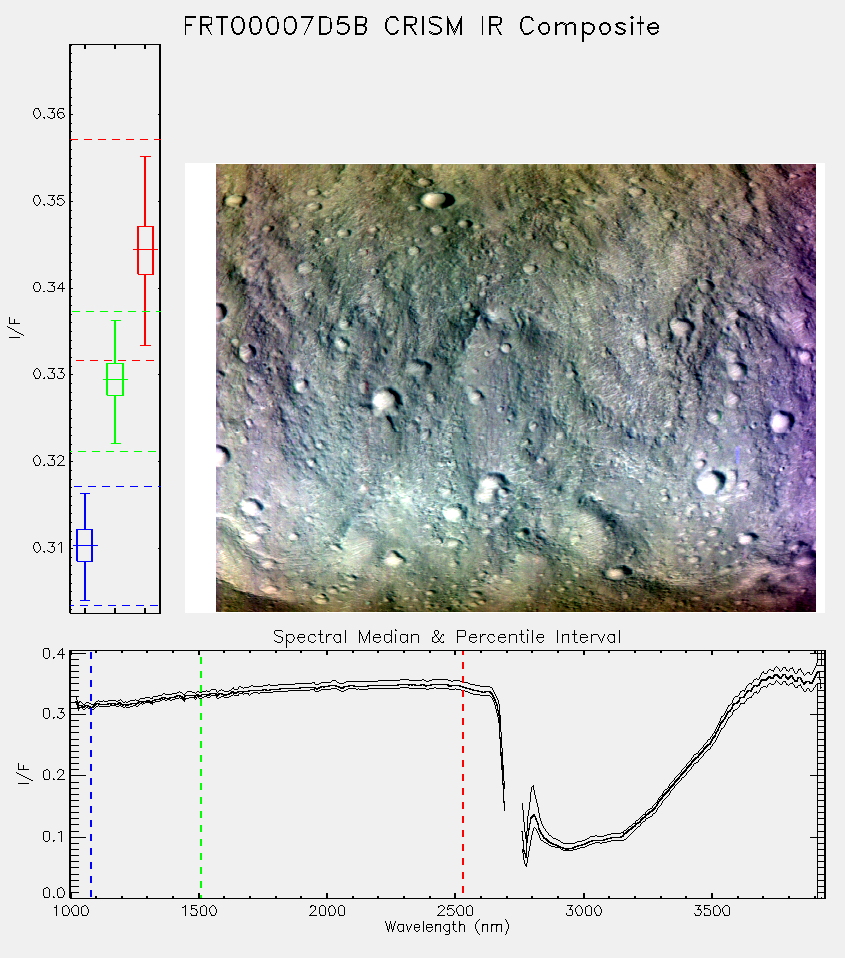Click the 3000 tick label on wavelength axis
The width and height of the screenshot is (845, 958).
[583, 911]
